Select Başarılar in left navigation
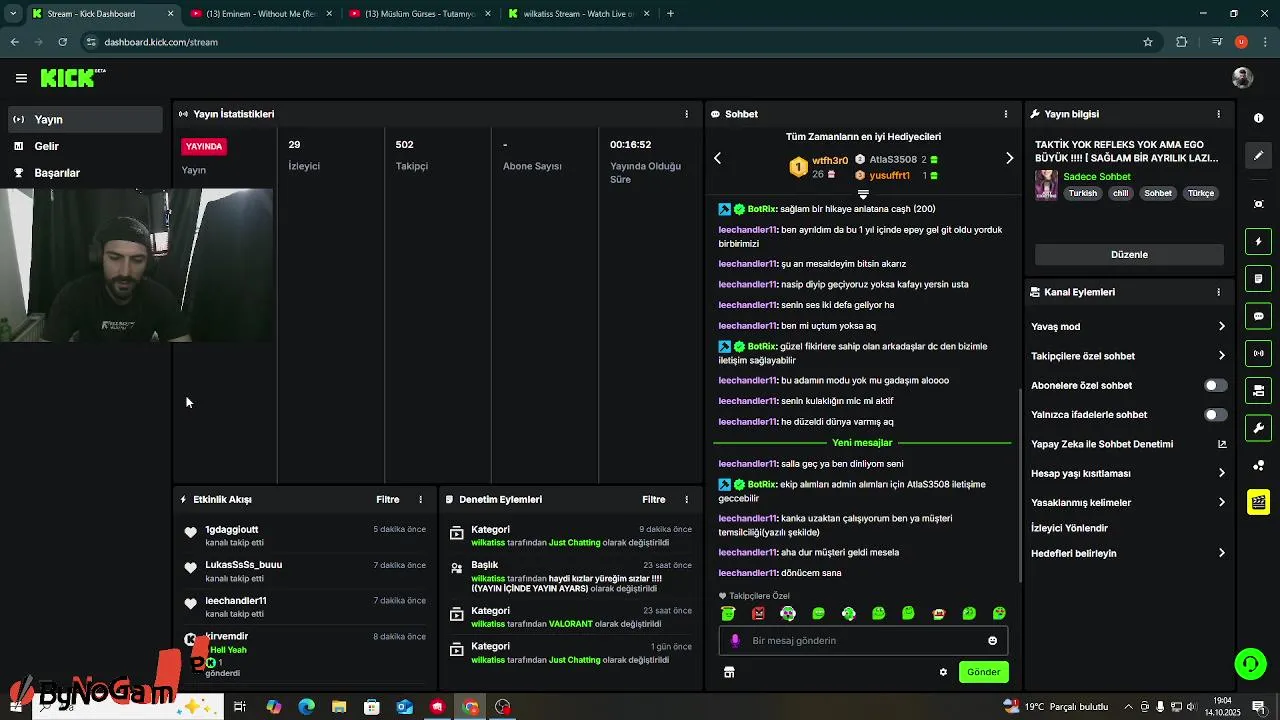Screen dimensions: 1280x720 click(84, 173)
